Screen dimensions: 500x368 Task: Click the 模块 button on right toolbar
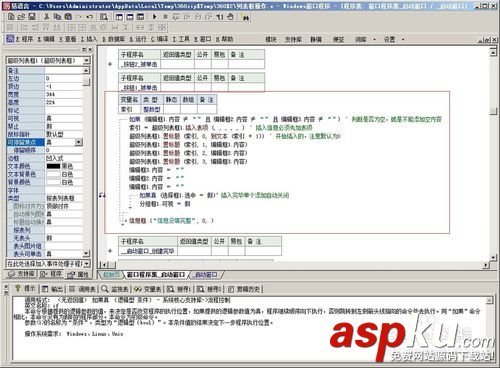(271, 39)
